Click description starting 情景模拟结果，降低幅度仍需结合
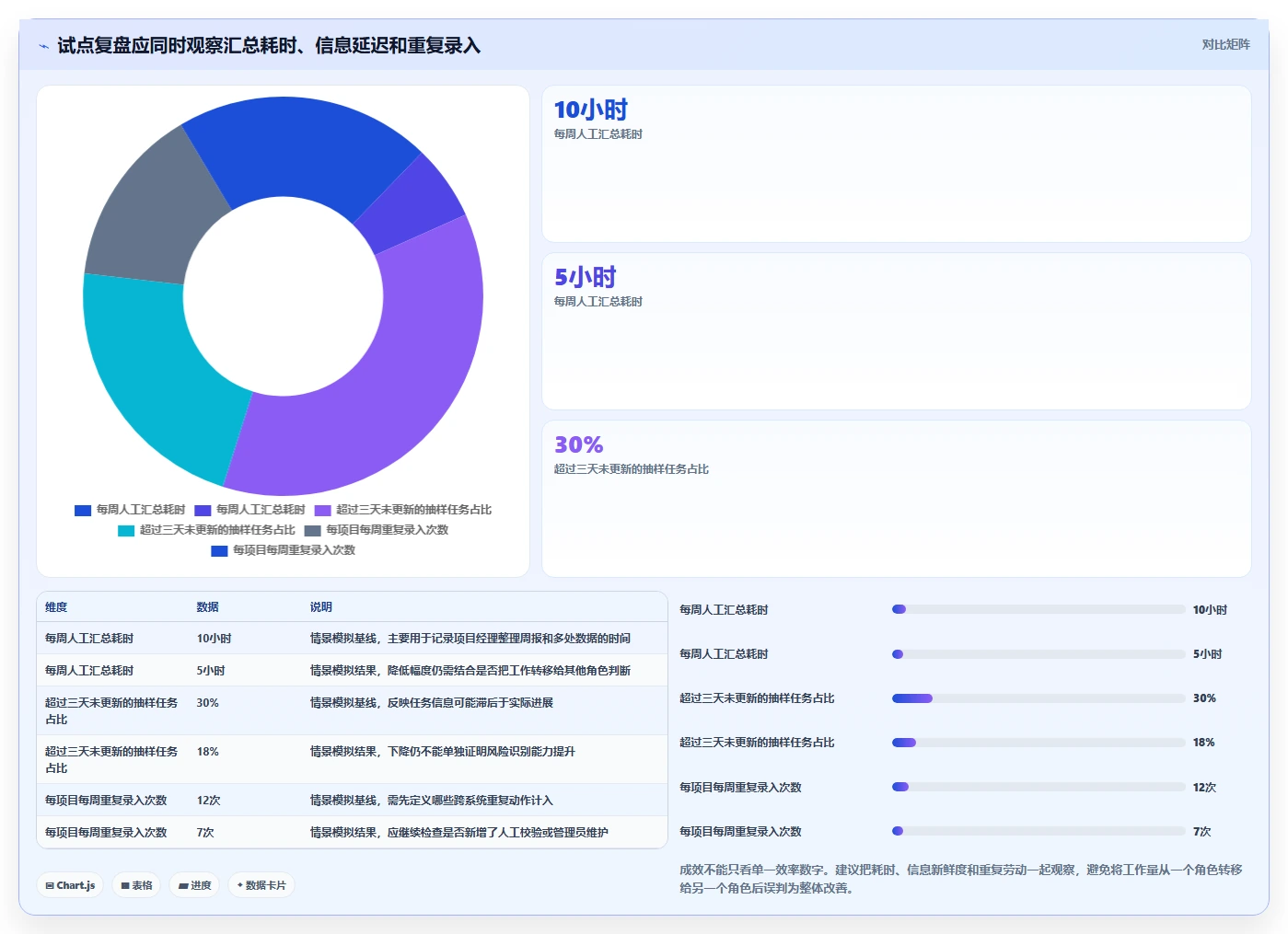Screen dimensions: 1288x934 click(470, 671)
